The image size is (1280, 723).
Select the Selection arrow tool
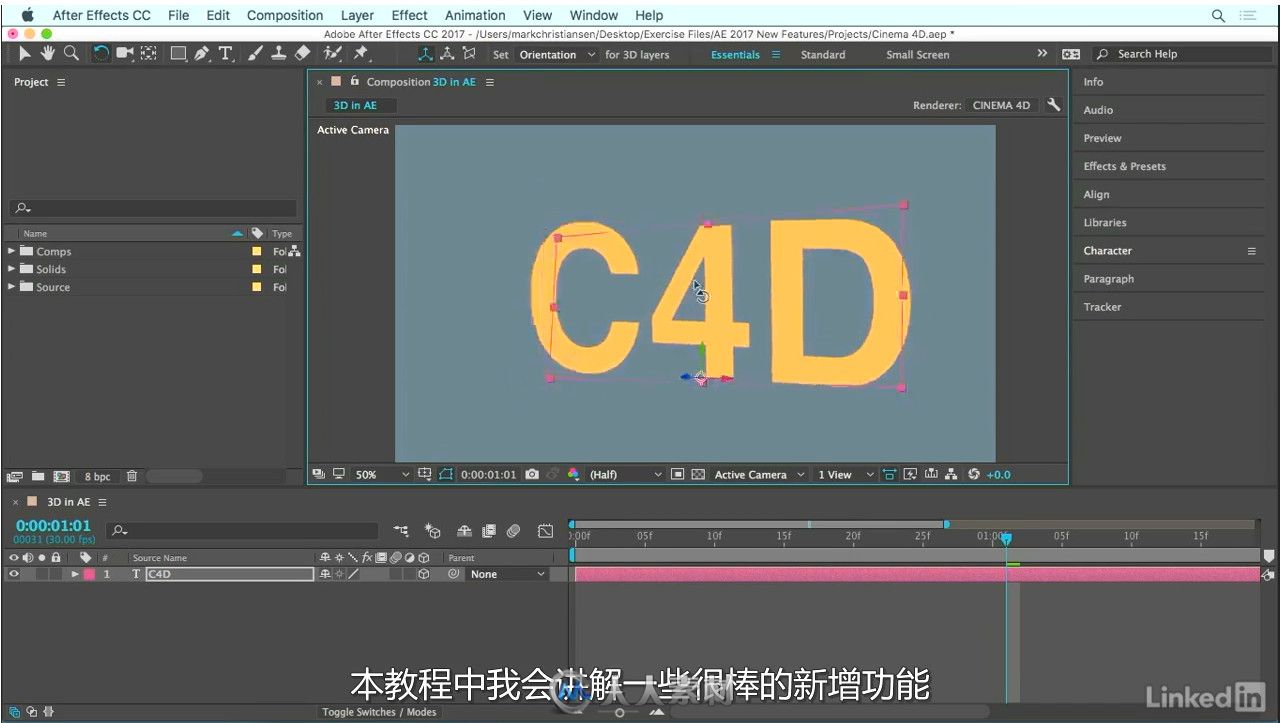click(25, 54)
